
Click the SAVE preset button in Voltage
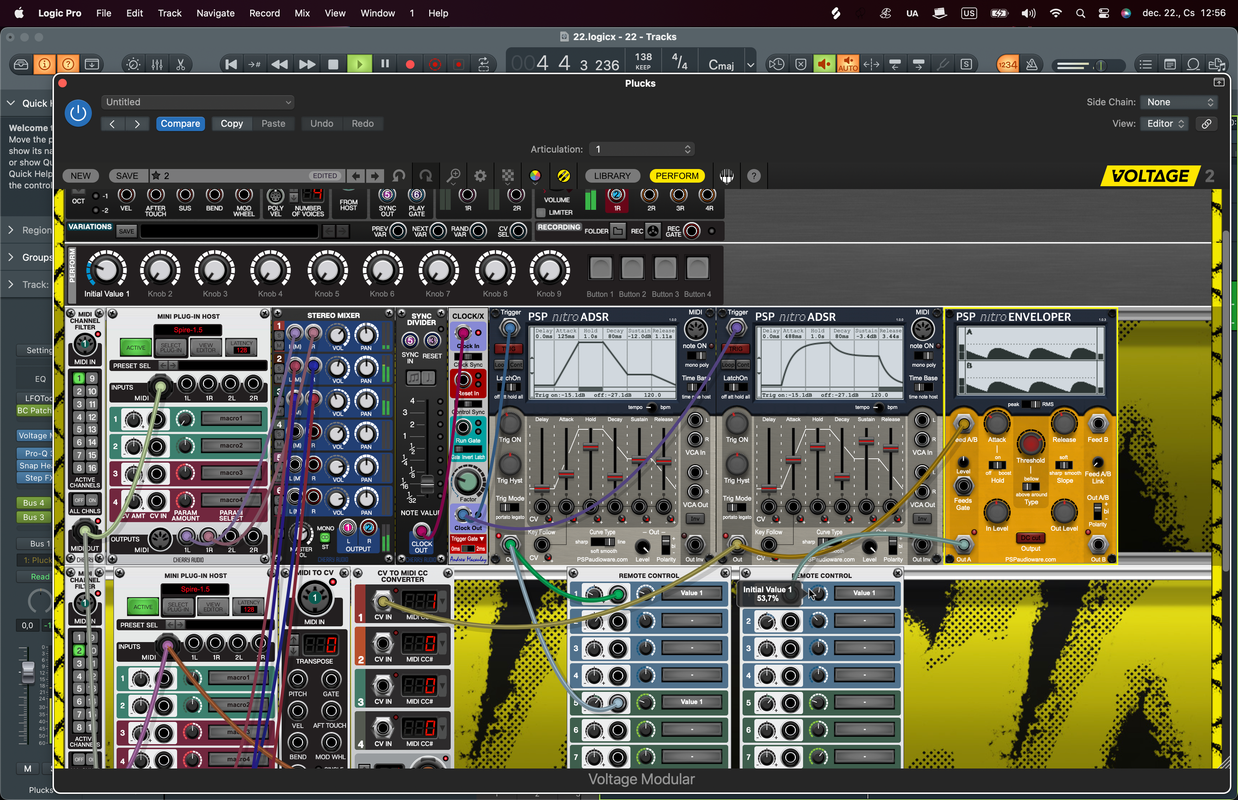[x=127, y=176]
